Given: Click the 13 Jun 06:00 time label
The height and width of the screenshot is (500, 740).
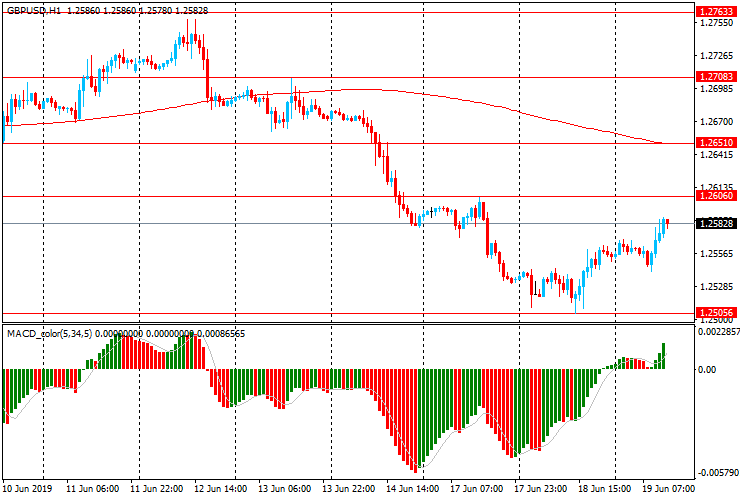Looking at the screenshot, I should [285, 488].
